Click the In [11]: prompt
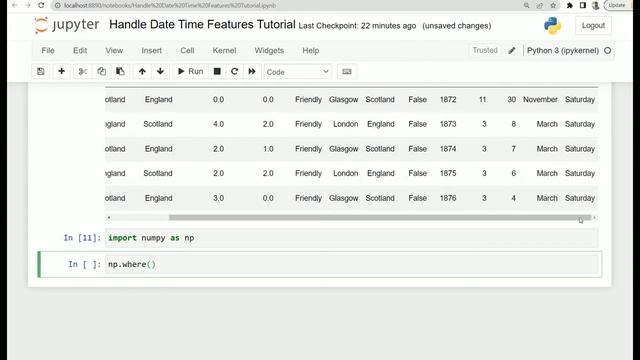This screenshot has width=640, height=360. [x=82, y=238]
